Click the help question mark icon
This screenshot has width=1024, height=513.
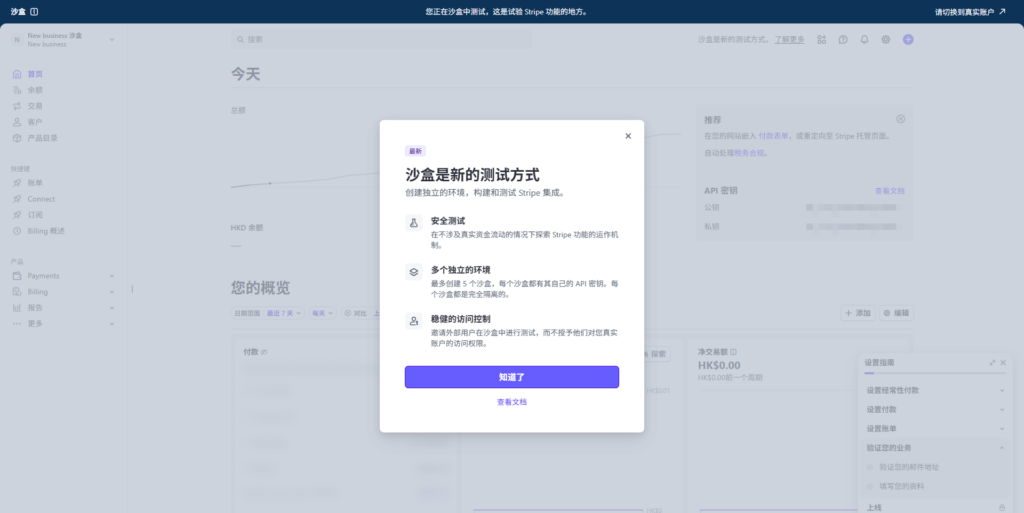point(843,40)
